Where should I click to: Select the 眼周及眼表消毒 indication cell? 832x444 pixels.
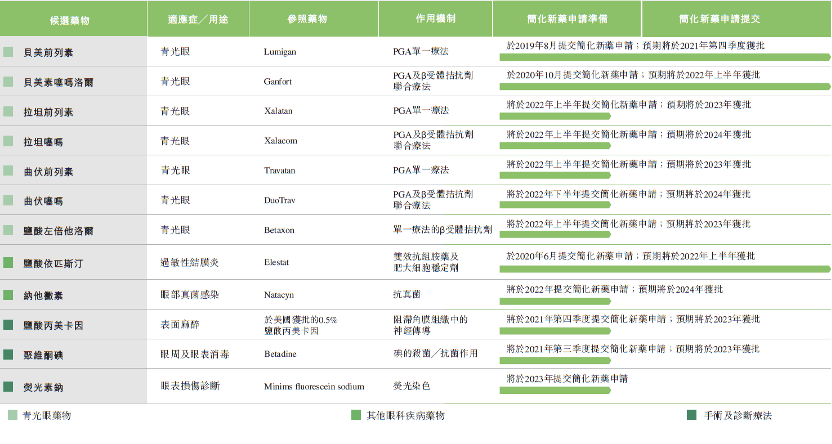[195, 354]
